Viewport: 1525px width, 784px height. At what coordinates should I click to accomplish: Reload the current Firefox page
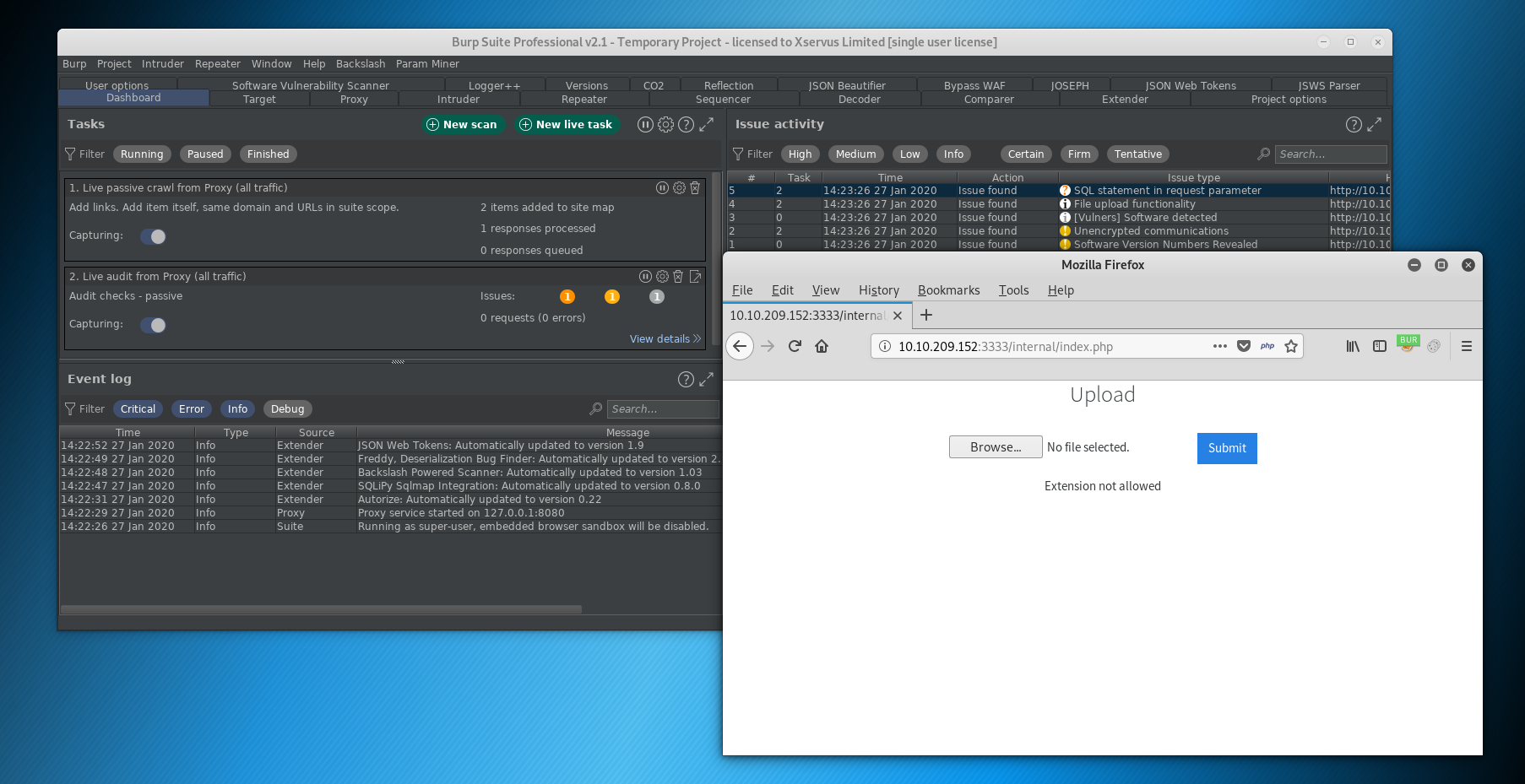tap(795, 346)
